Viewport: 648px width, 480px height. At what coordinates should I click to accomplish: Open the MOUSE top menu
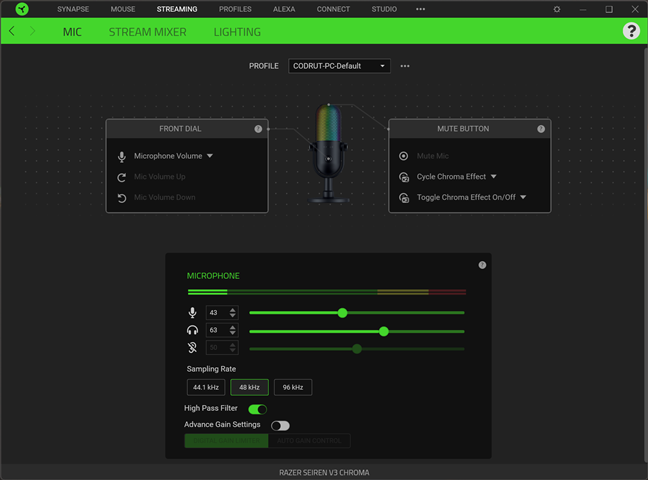(x=123, y=9)
